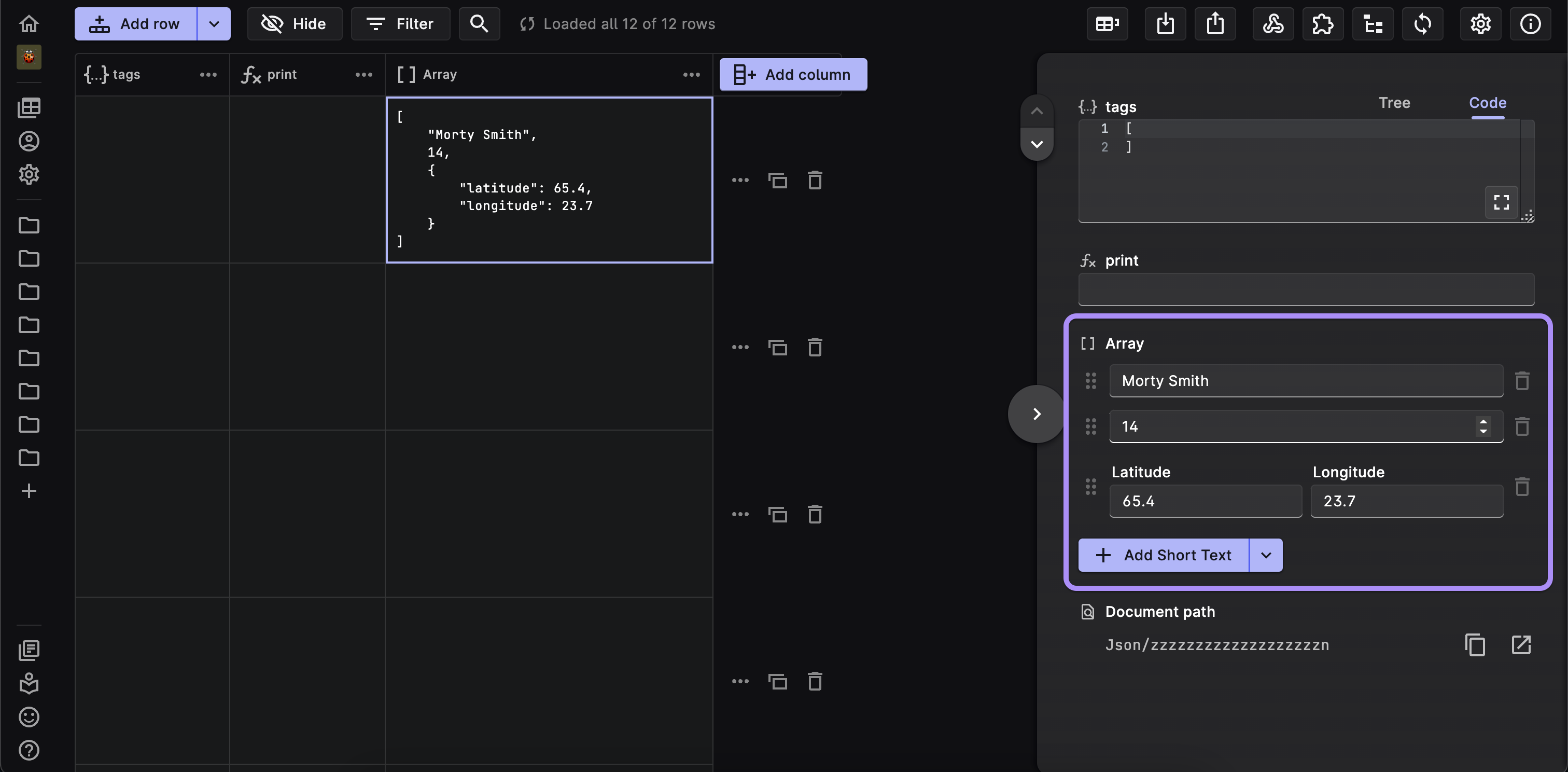
Task: Expand tags code editor to fullscreen
Action: click(1501, 202)
